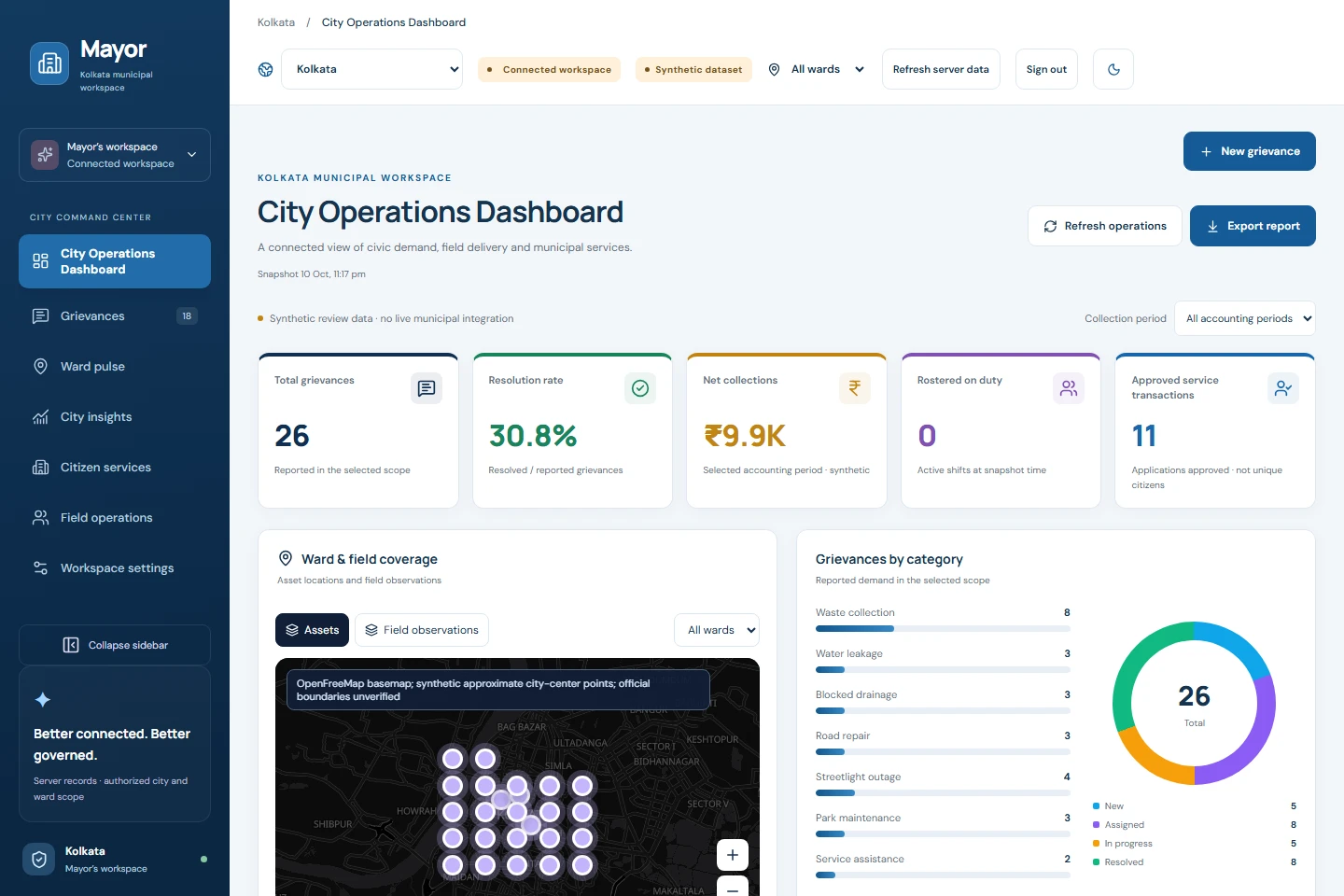Switch to Field observations tab
Viewport: 1344px width, 896px height.
(422, 630)
